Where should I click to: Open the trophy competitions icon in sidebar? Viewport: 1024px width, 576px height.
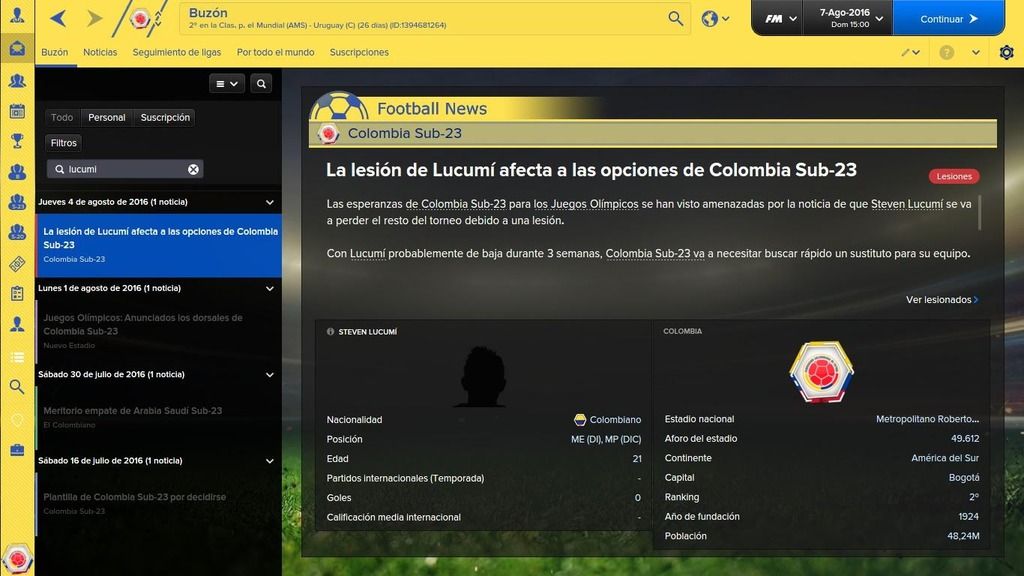point(17,140)
